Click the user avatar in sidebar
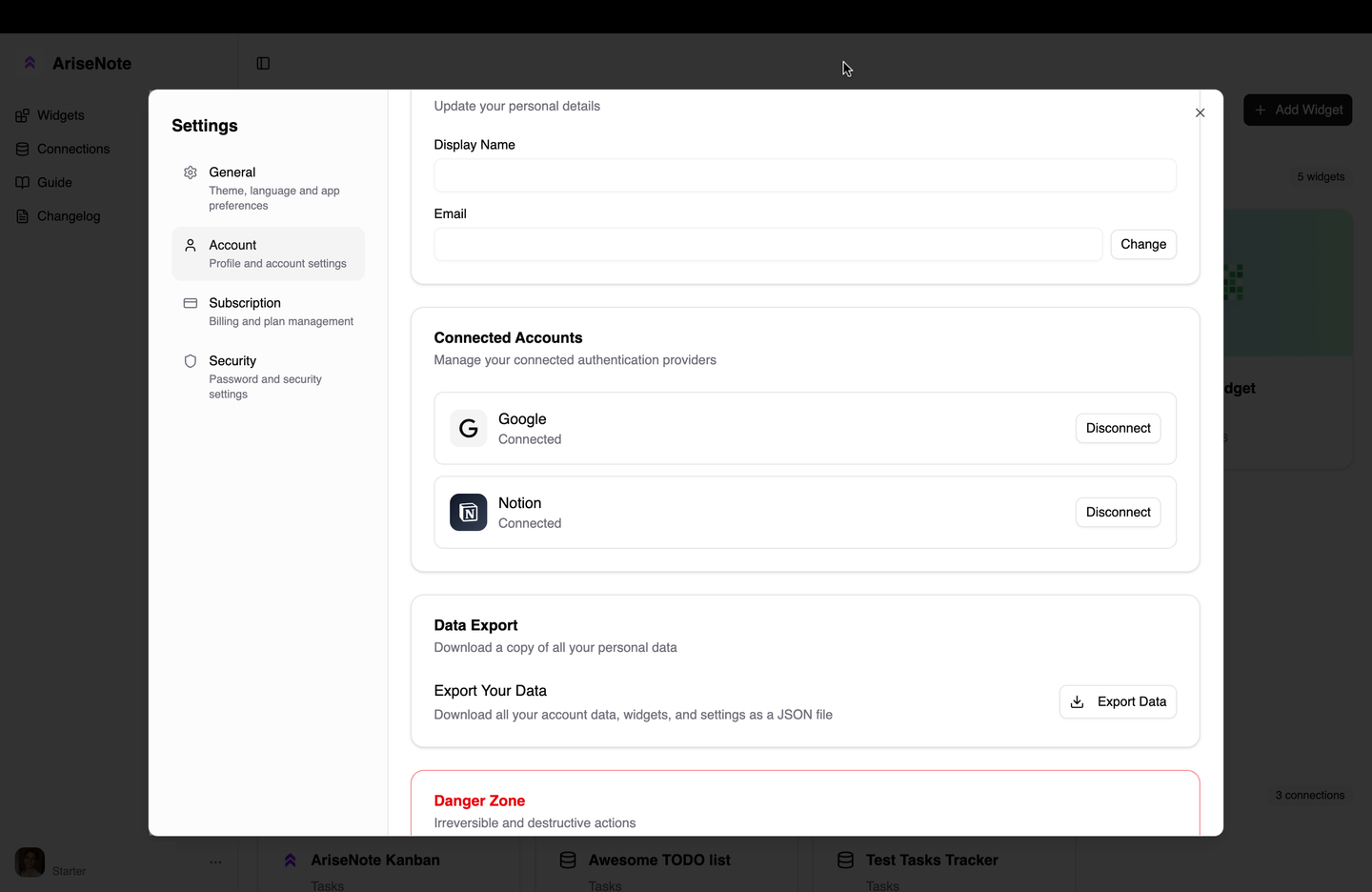 tap(30, 862)
